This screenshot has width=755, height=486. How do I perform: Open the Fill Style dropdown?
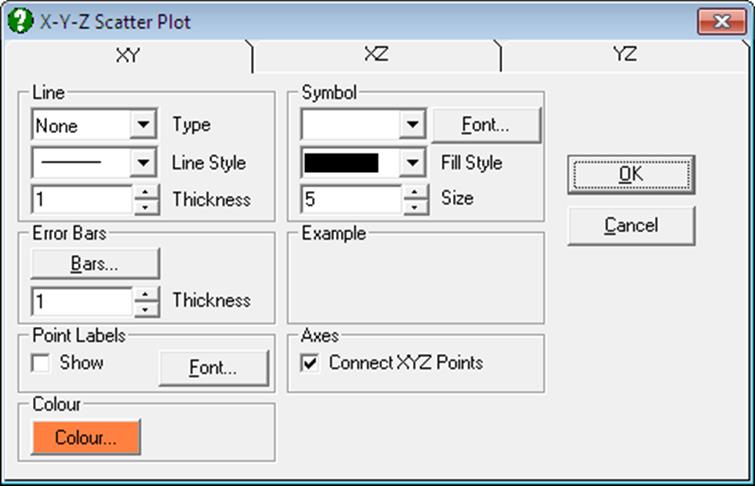tap(412, 162)
